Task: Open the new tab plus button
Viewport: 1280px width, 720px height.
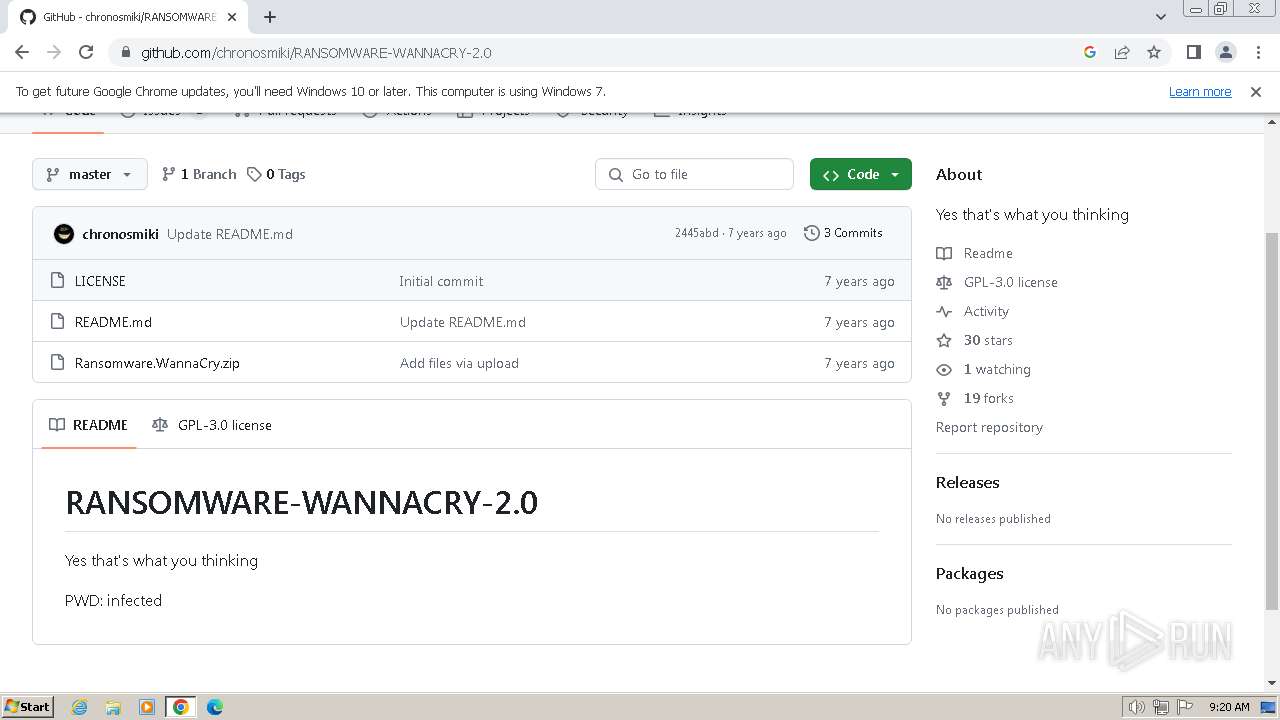Action: pos(270,17)
